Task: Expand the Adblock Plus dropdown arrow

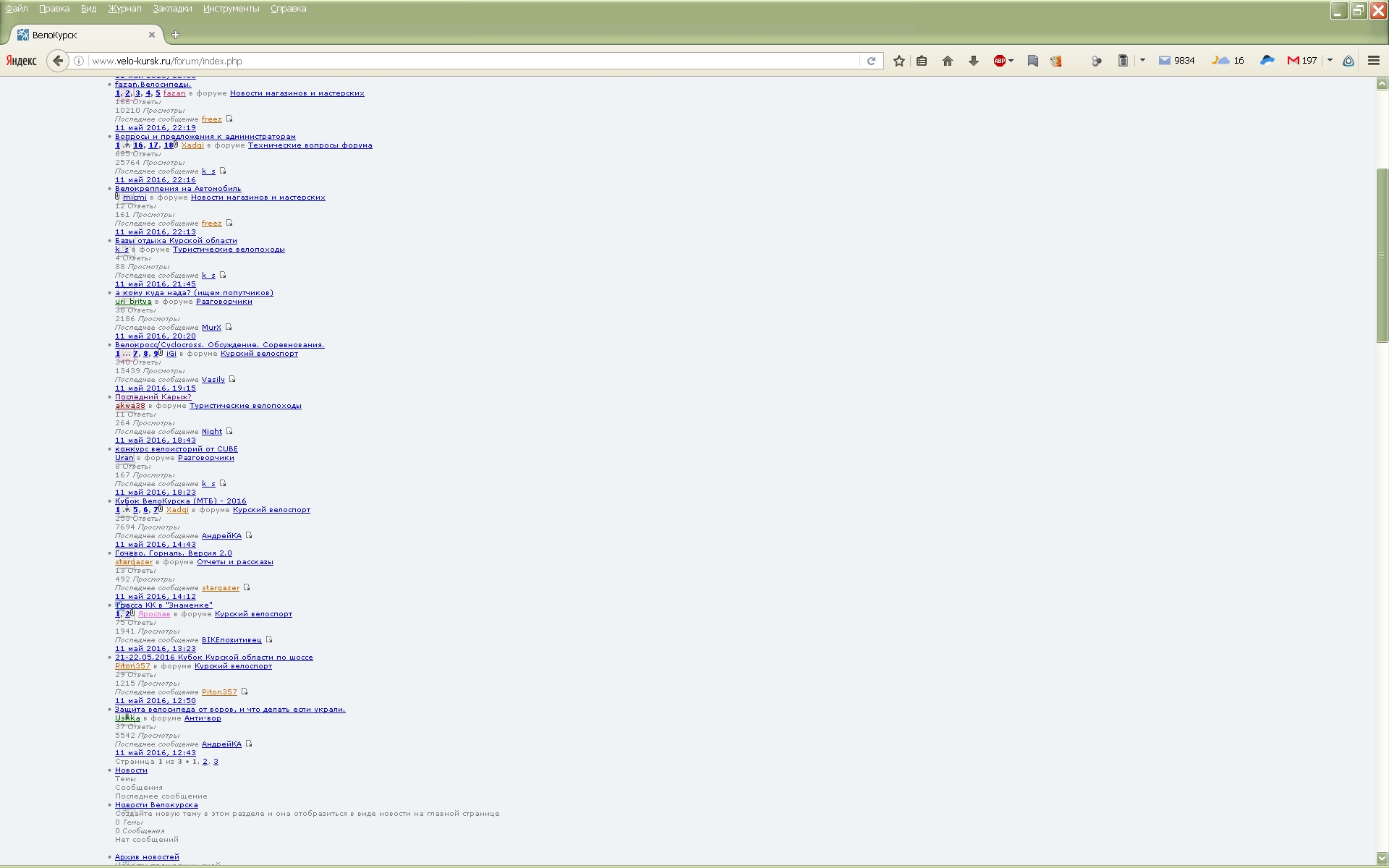Action: (x=1011, y=61)
